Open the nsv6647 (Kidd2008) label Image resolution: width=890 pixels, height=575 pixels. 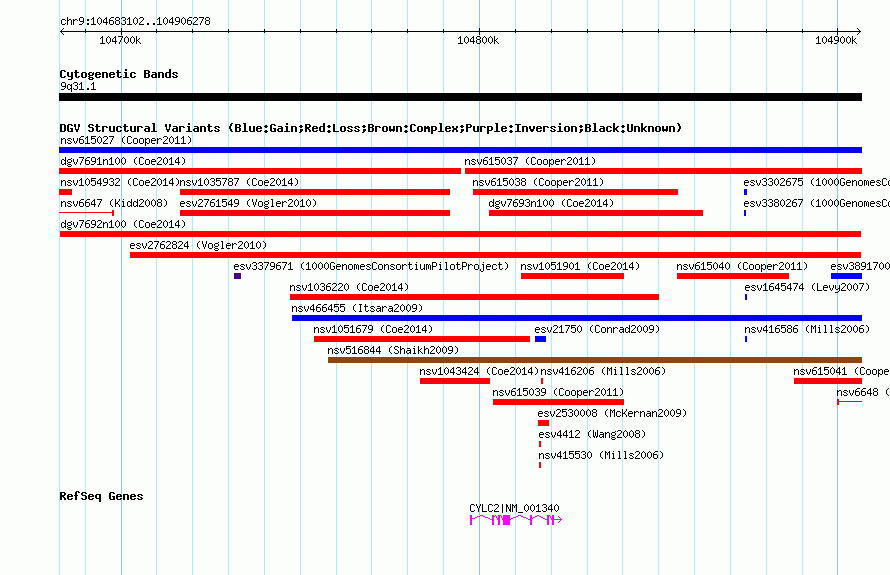point(114,203)
